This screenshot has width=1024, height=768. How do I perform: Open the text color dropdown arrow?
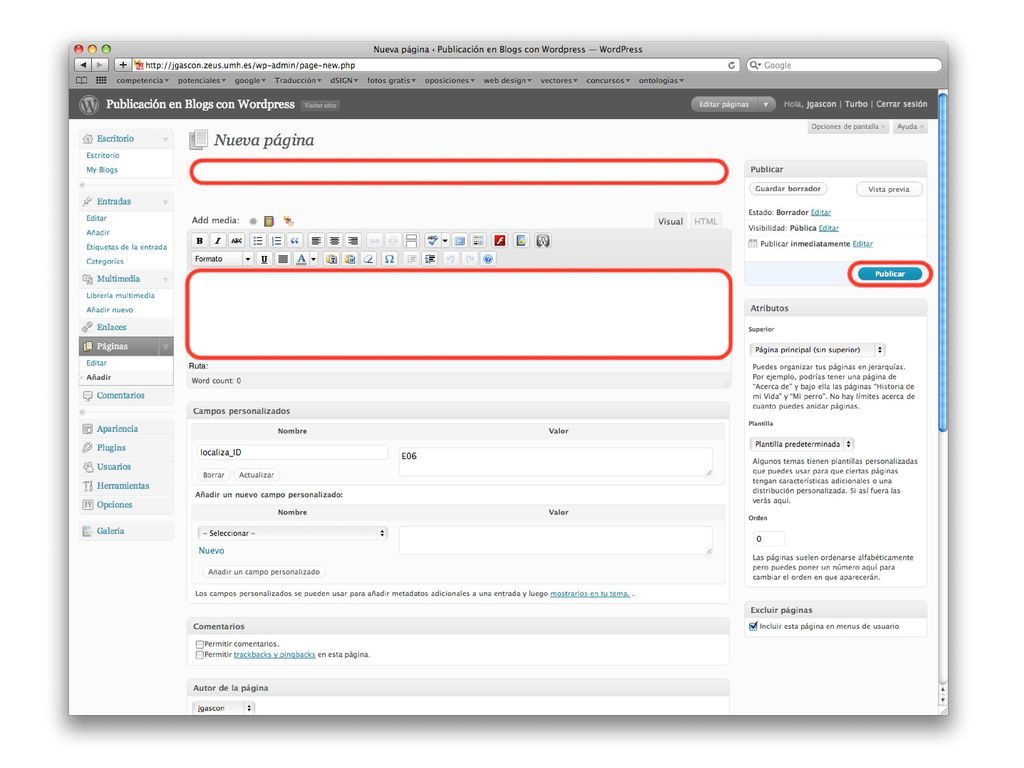pos(313,259)
